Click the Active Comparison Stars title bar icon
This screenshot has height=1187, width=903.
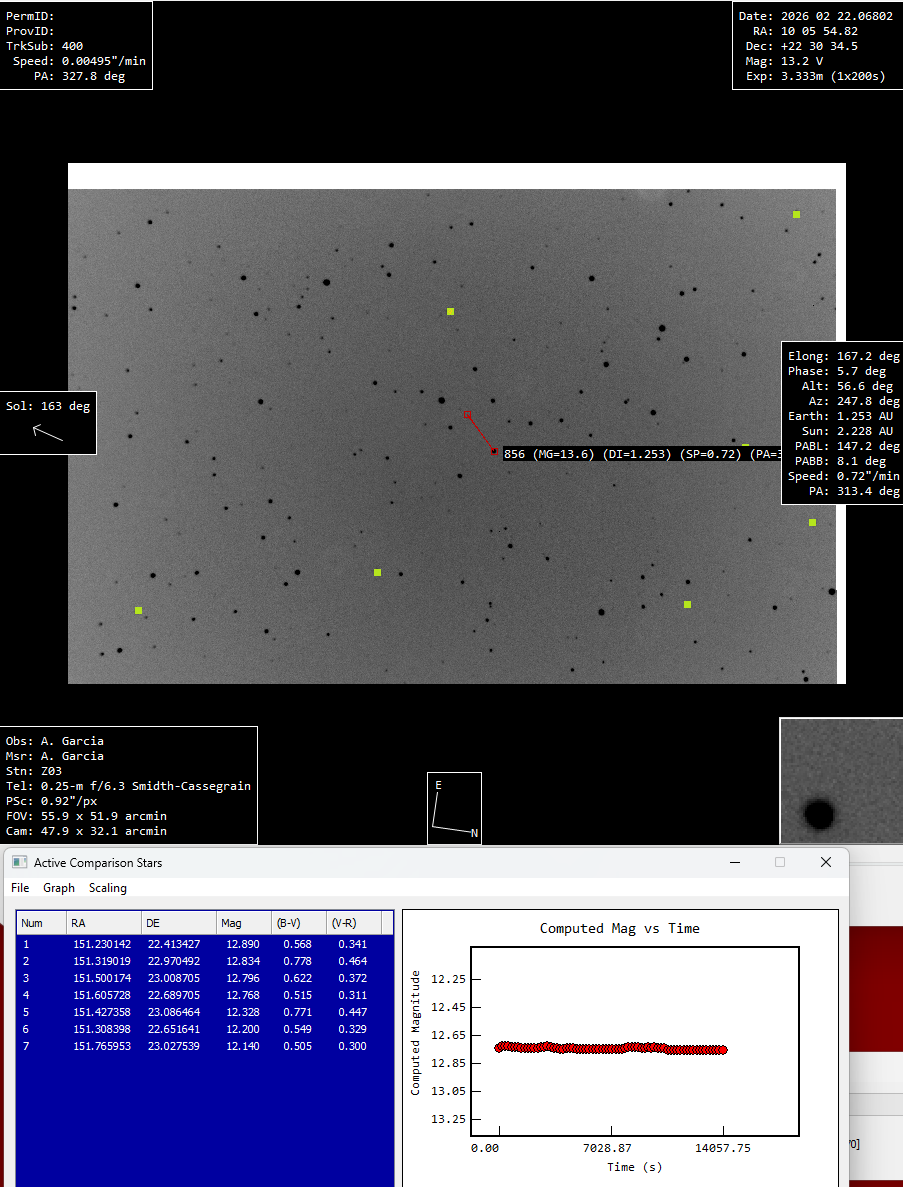(x=18, y=862)
